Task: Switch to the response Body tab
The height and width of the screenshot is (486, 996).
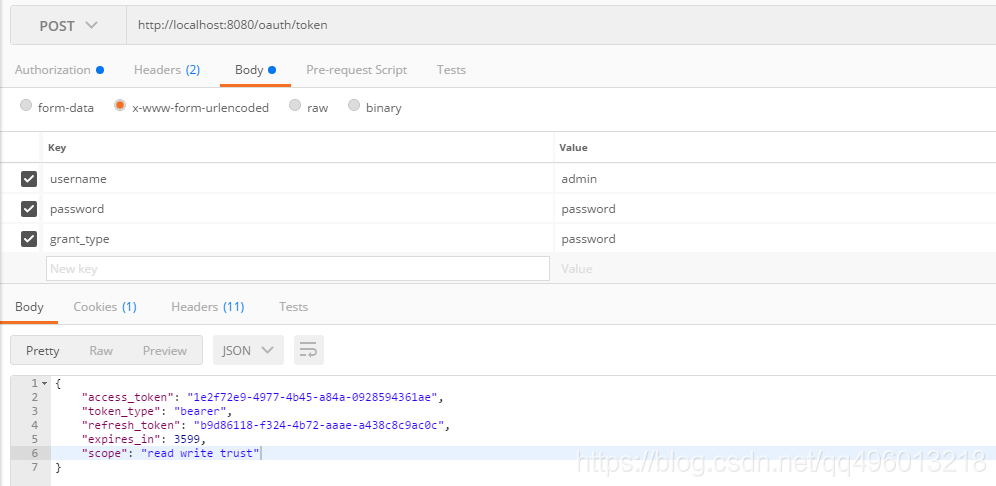Action: [29, 307]
